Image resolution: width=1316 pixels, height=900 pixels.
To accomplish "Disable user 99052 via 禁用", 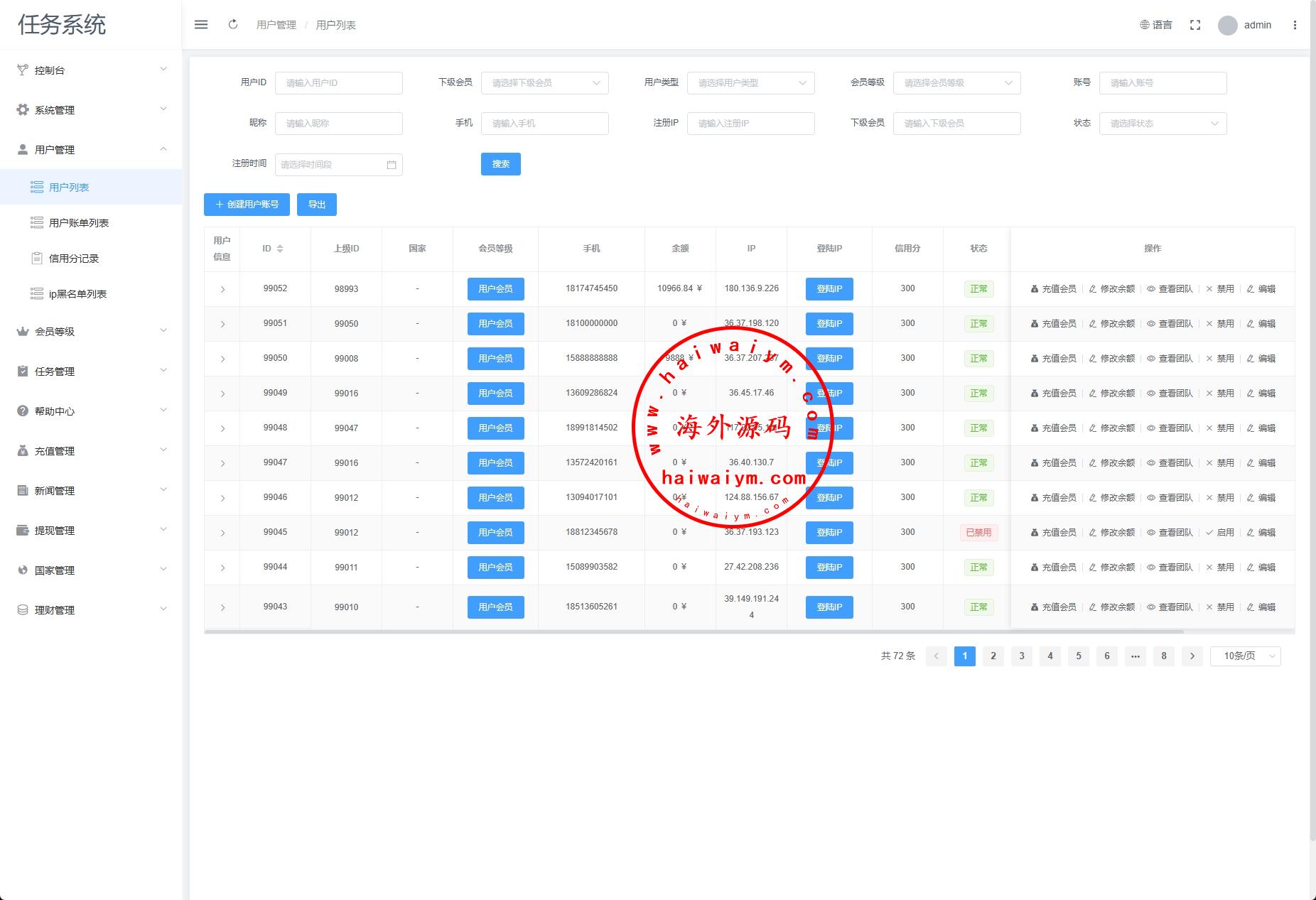I will (x=1219, y=289).
